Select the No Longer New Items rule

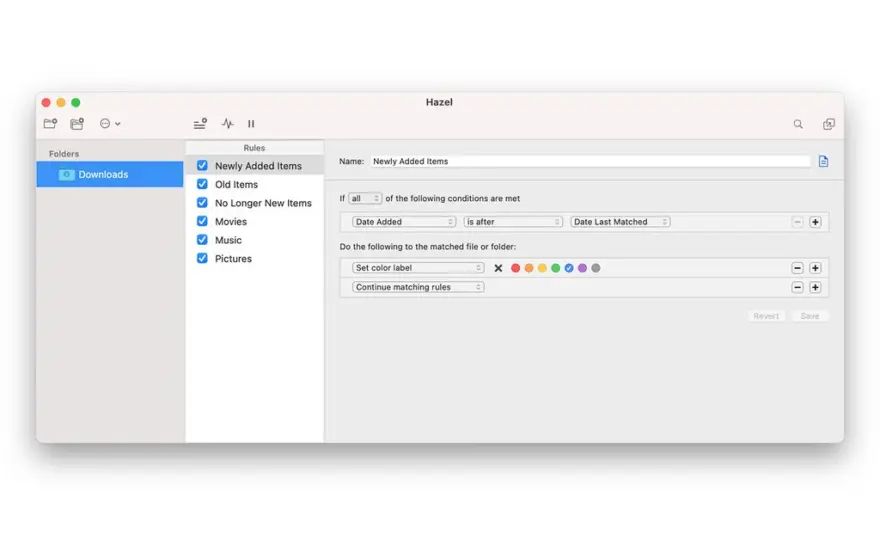point(263,203)
